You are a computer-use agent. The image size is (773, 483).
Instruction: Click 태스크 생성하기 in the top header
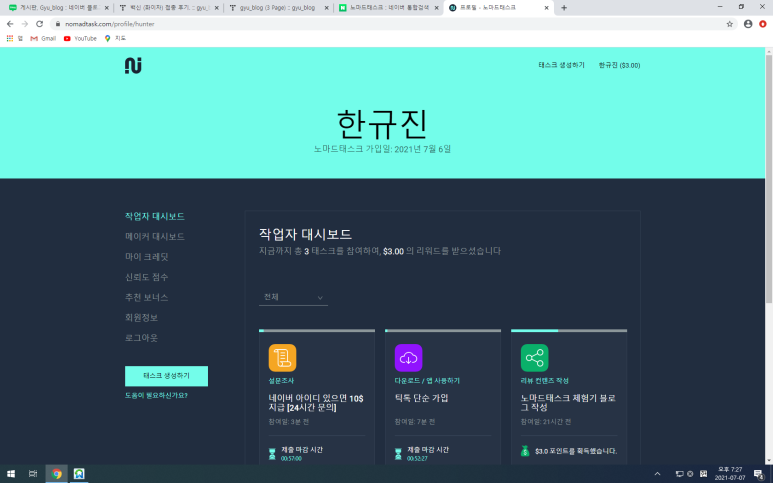click(x=562, y=65)
